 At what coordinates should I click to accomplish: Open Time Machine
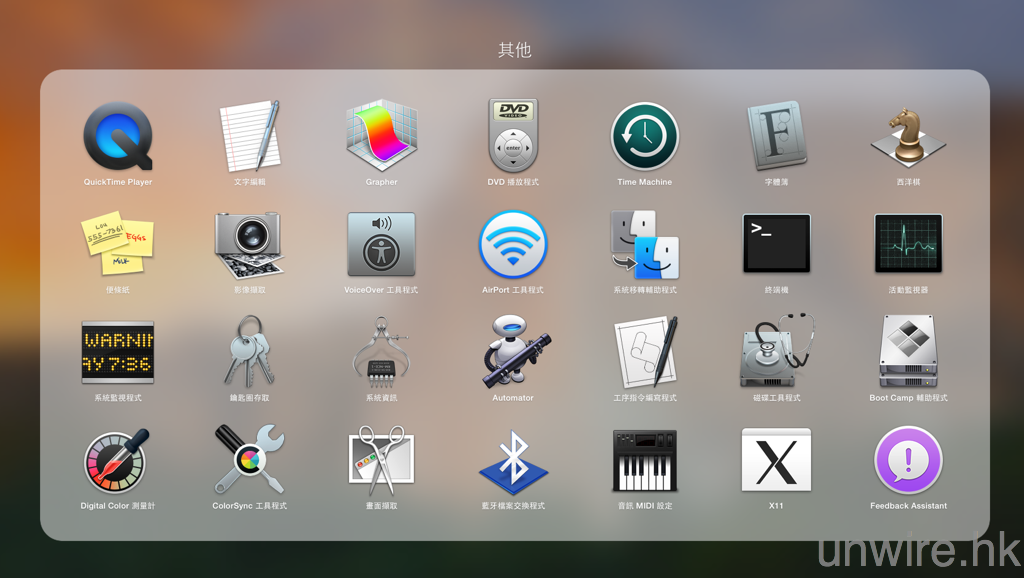(x=645, y=136)
